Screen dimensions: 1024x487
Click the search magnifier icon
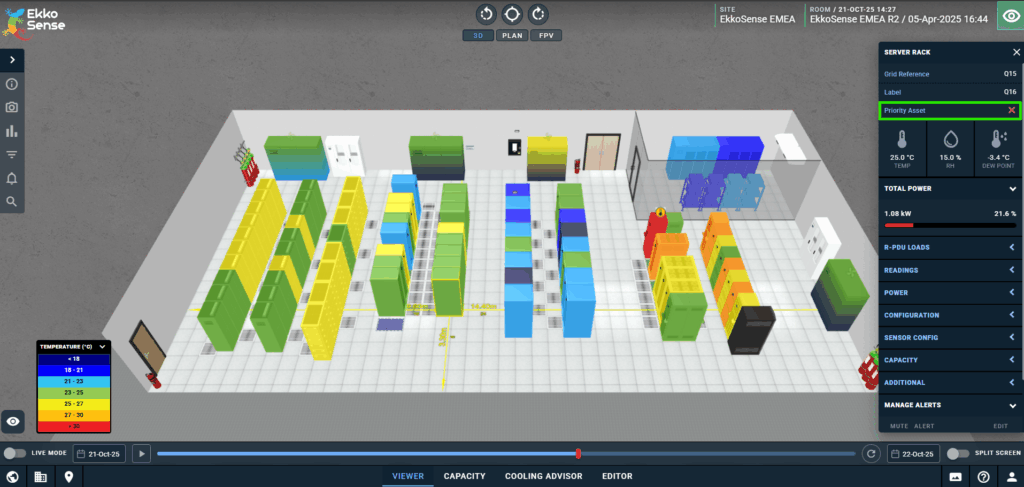tap(12, 202)
